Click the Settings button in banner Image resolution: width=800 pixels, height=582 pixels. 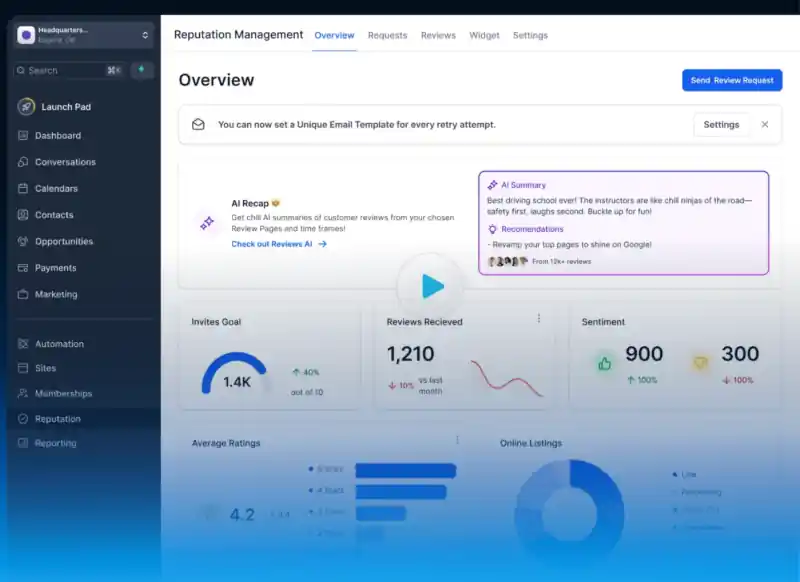pyautogui.click(x=721, y=124)
